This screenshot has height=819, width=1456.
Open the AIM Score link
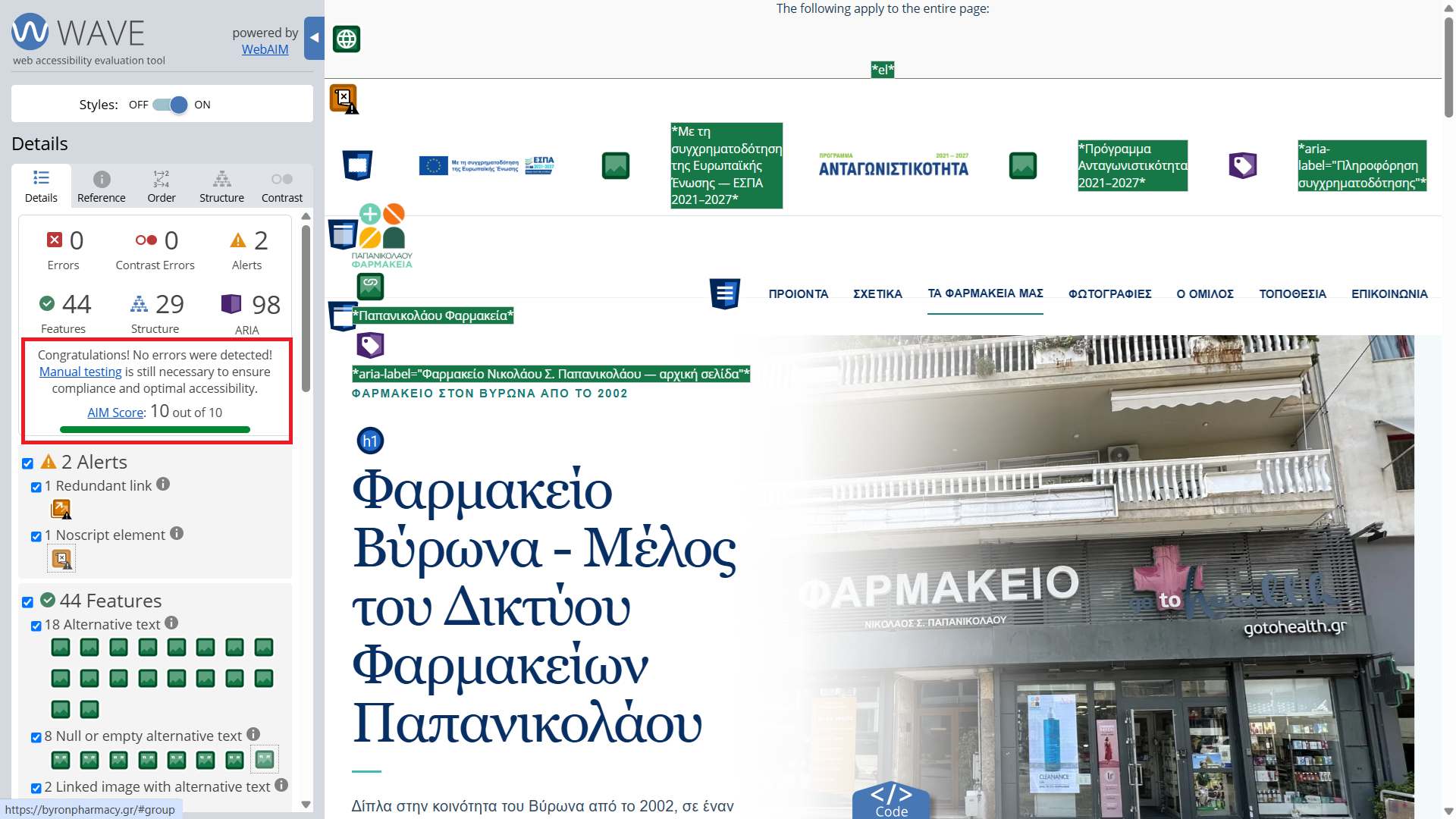coord(115,413)
